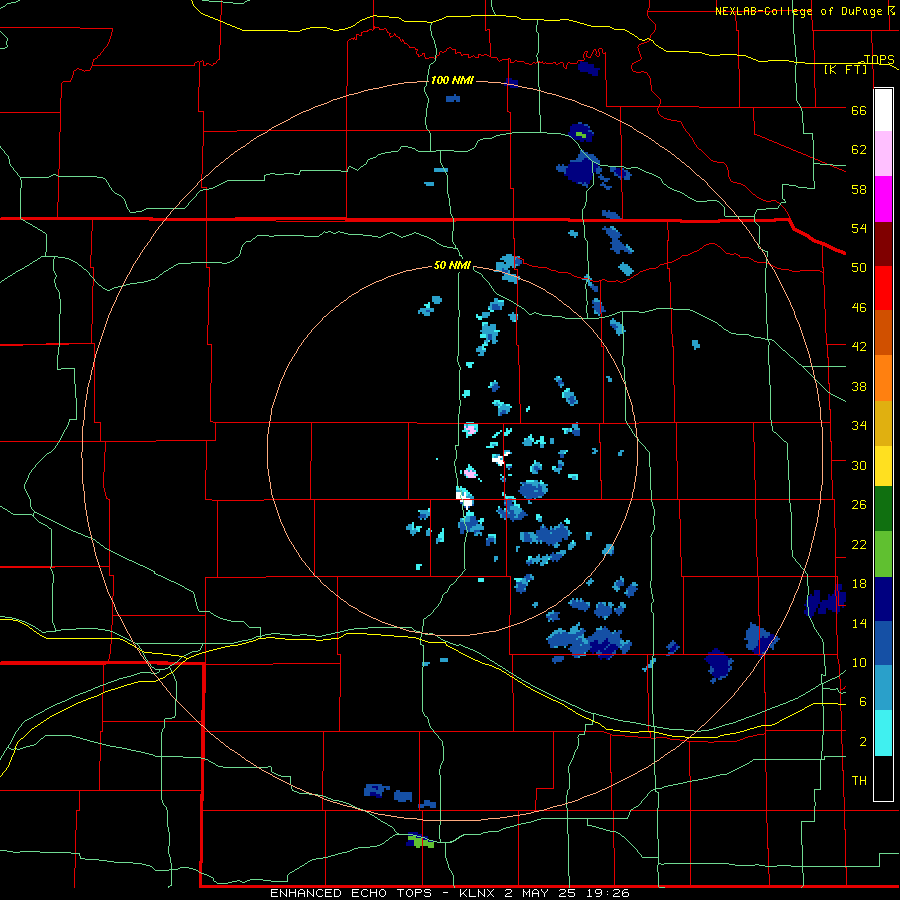The width and height of the screenshot is (900, 900).
Task: Click the 6 value on the legend scale
Action: click(862, 701)
